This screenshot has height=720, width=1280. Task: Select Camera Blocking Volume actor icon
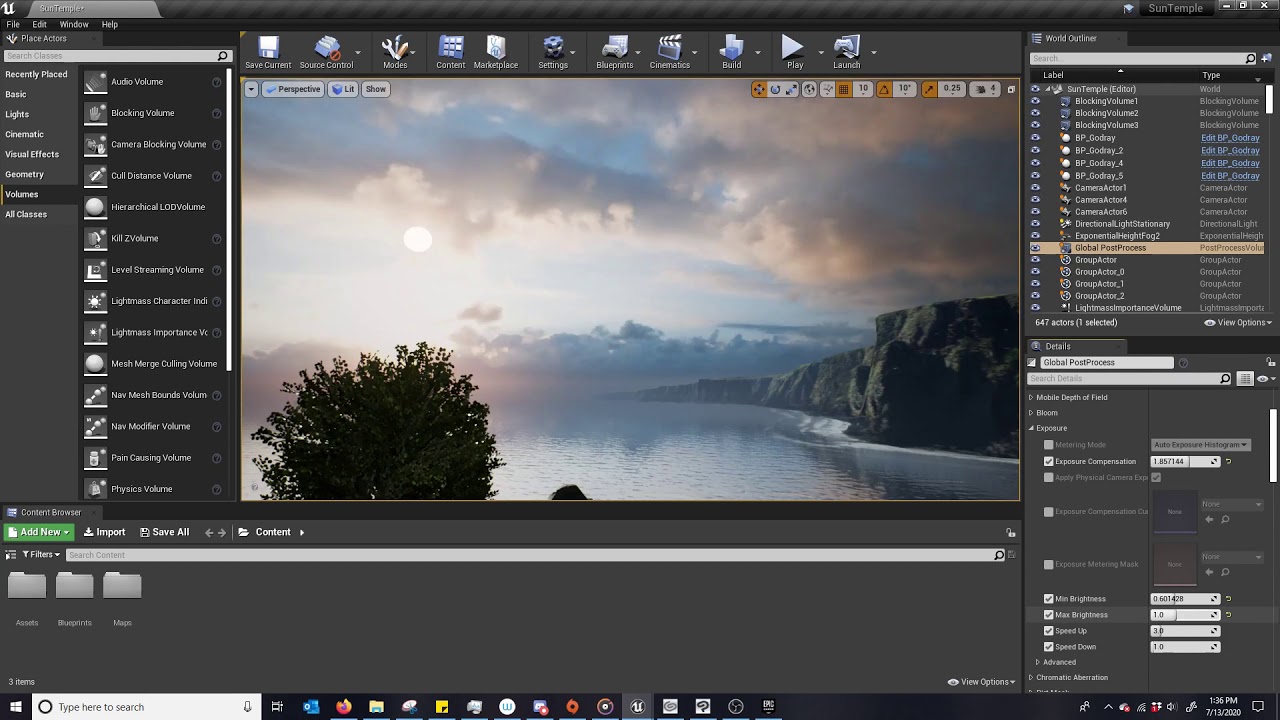(95, 144)
